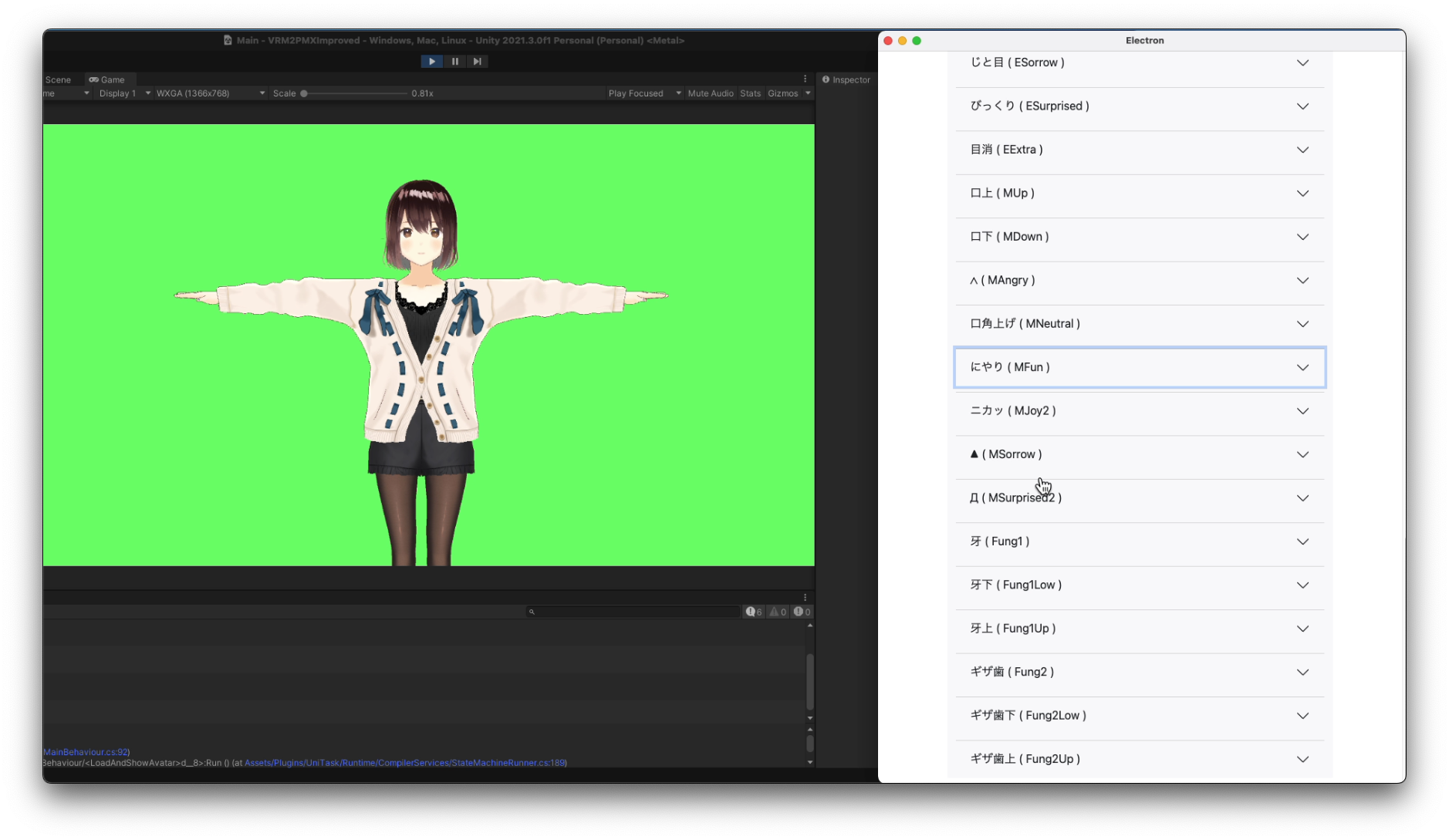Click the Gizmos button
The height and width of the screenshot is (840, 1449).
click(x=782, y=93)
